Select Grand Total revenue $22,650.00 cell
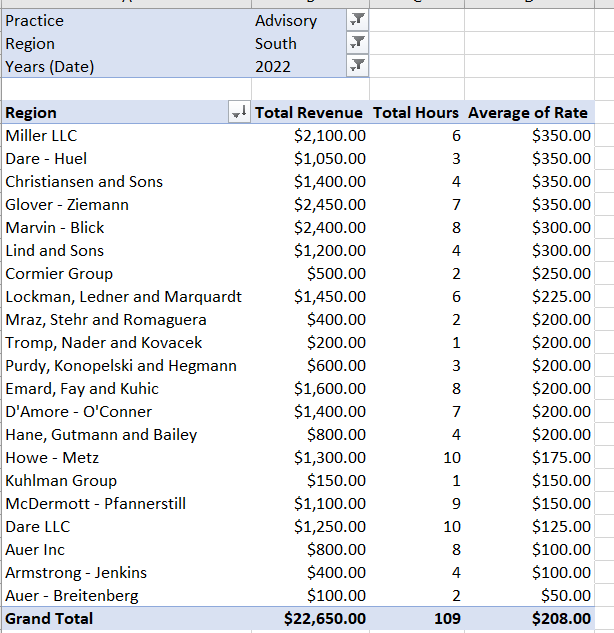Screen dimensions: 614x633 325,619
